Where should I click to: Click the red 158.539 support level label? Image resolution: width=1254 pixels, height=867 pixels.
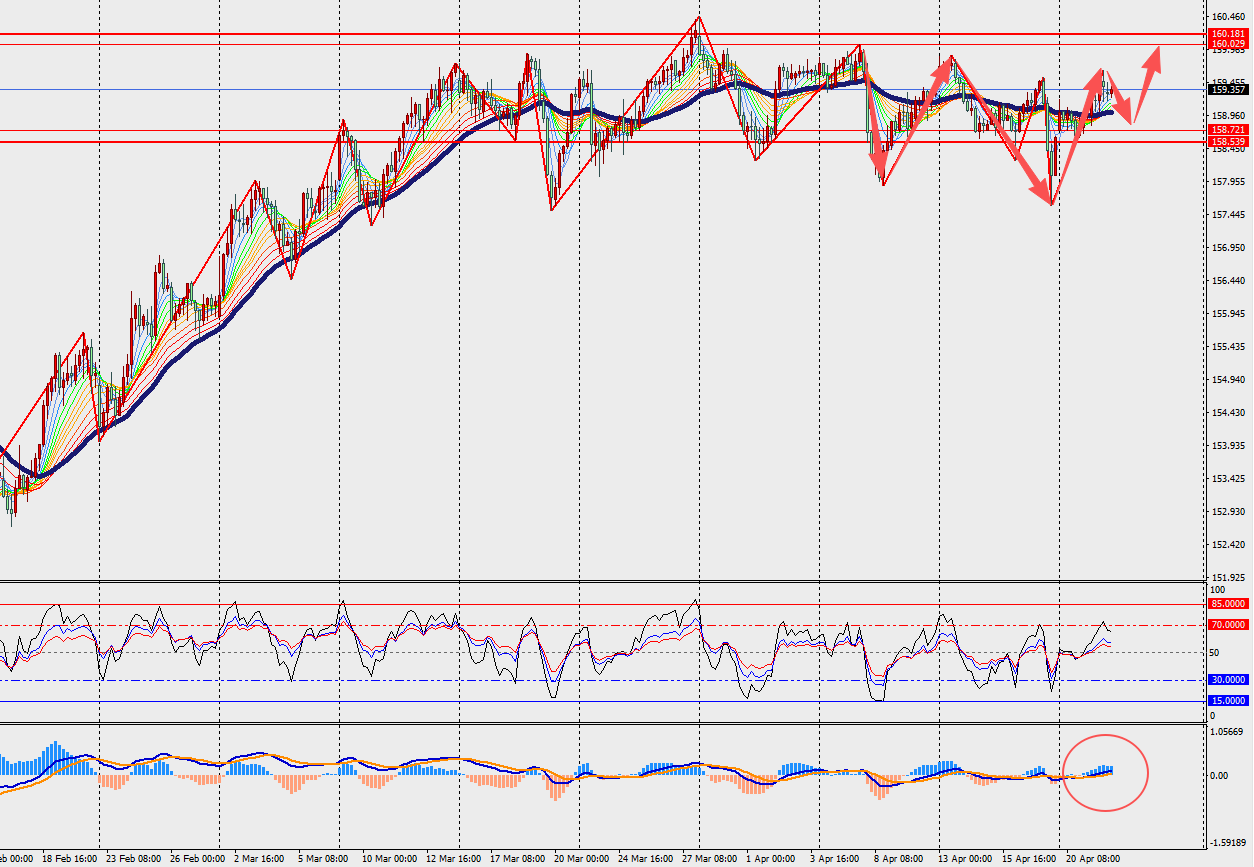point(1227,142)
